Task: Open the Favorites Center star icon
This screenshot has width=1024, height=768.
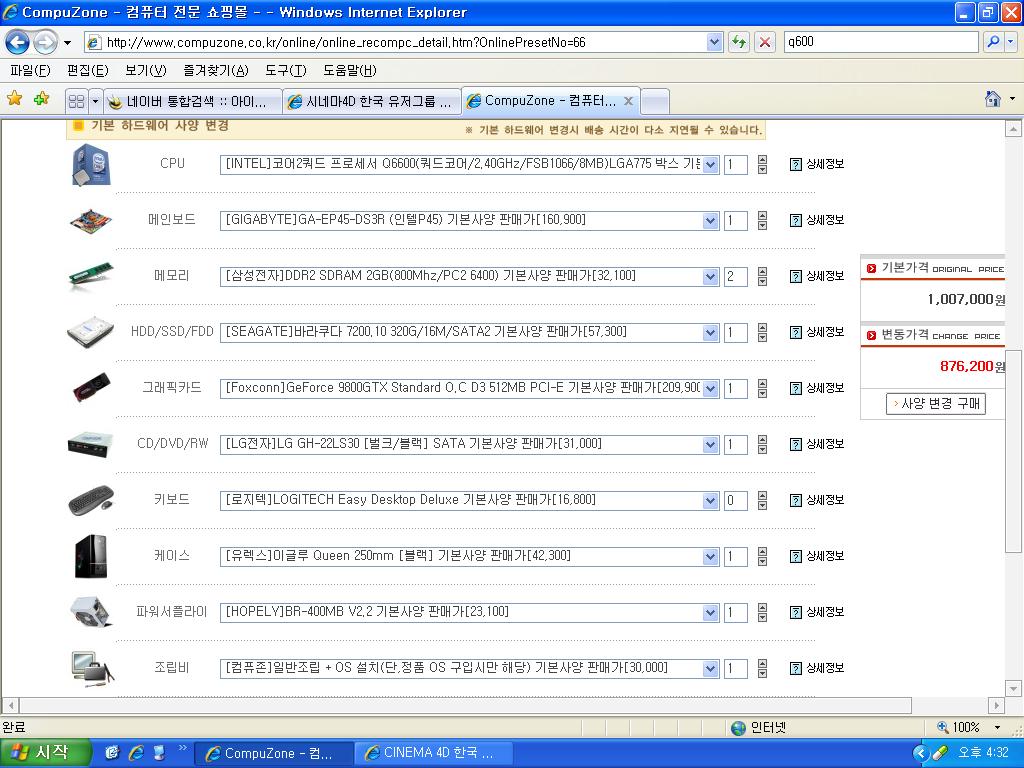Action: click(x=14, y=99)
